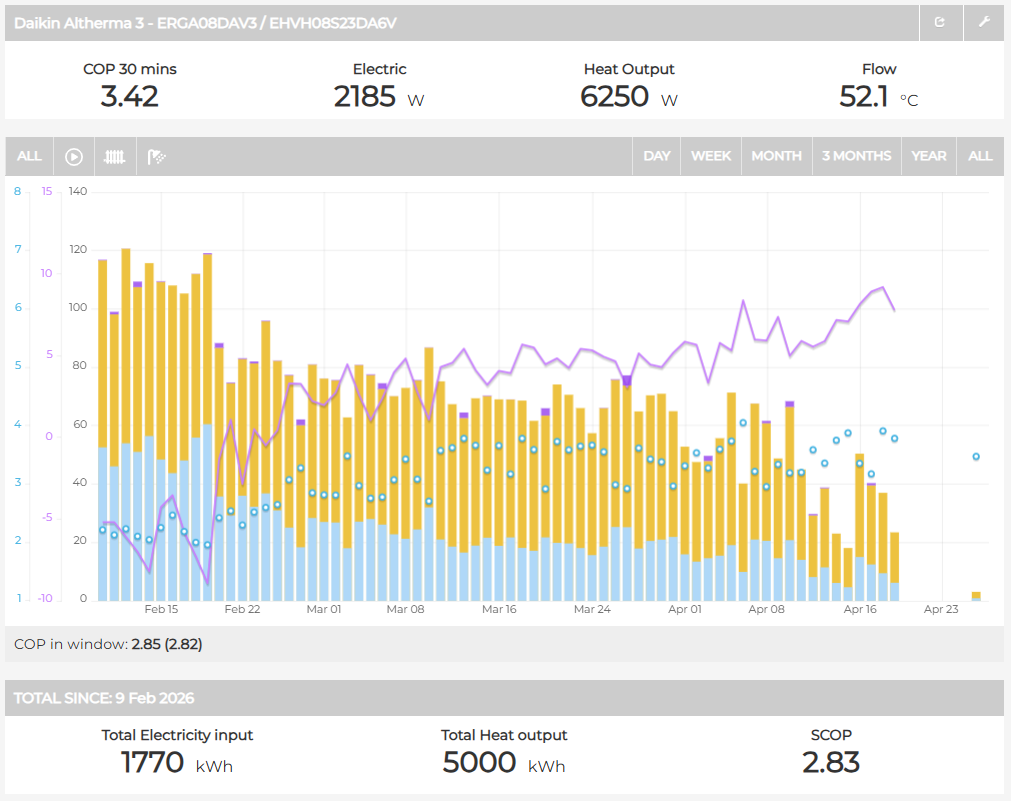Switch to the DAY time range
Image resolution: width=1011 pixels, height=801 pixels.
(657, 156)
